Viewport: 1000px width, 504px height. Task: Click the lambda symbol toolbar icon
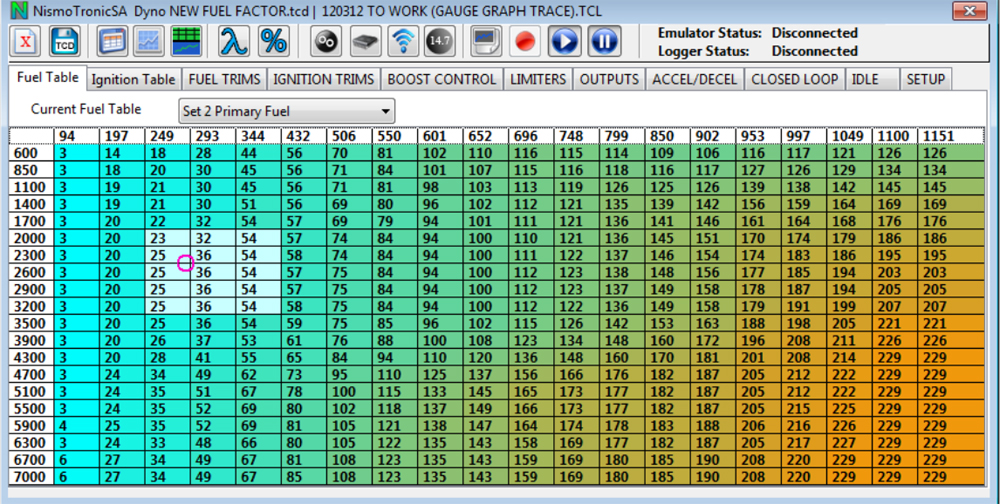point(233,41)
